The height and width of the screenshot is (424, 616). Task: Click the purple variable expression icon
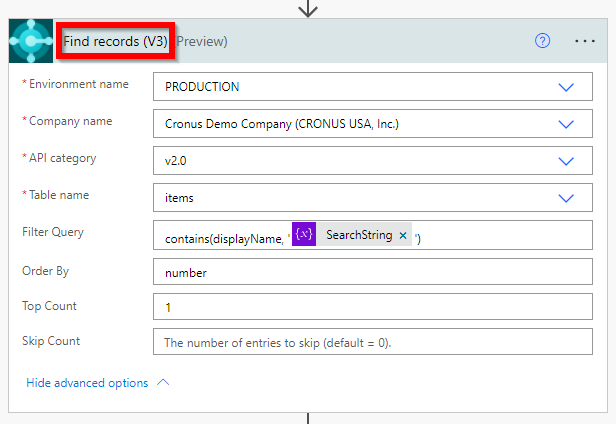pyautogui.click(x=304, y=234)
